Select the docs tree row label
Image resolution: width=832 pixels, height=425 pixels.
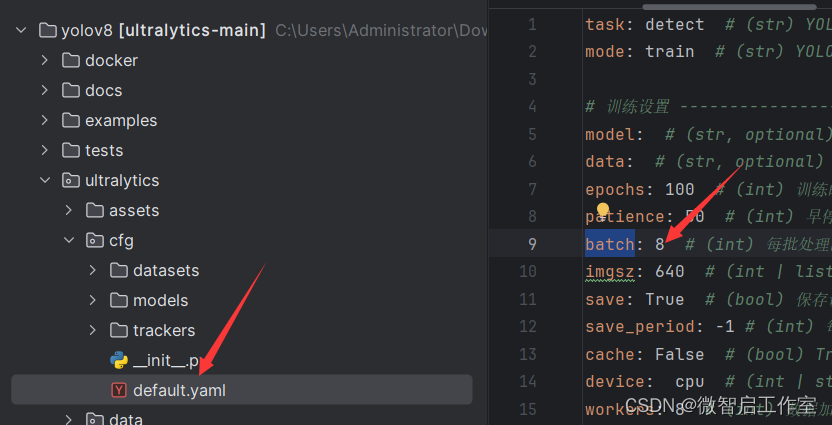(103, 91)
